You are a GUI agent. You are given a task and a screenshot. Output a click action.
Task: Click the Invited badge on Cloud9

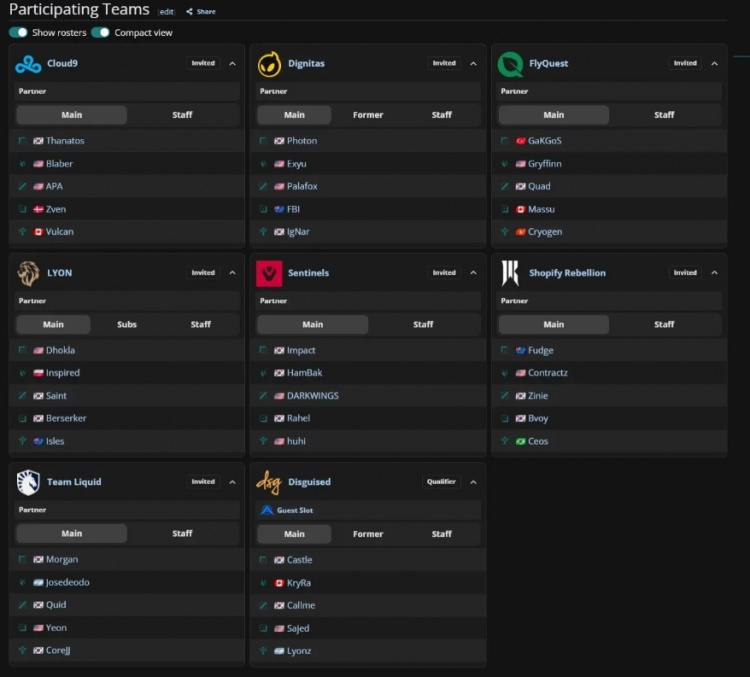point(203,63)
